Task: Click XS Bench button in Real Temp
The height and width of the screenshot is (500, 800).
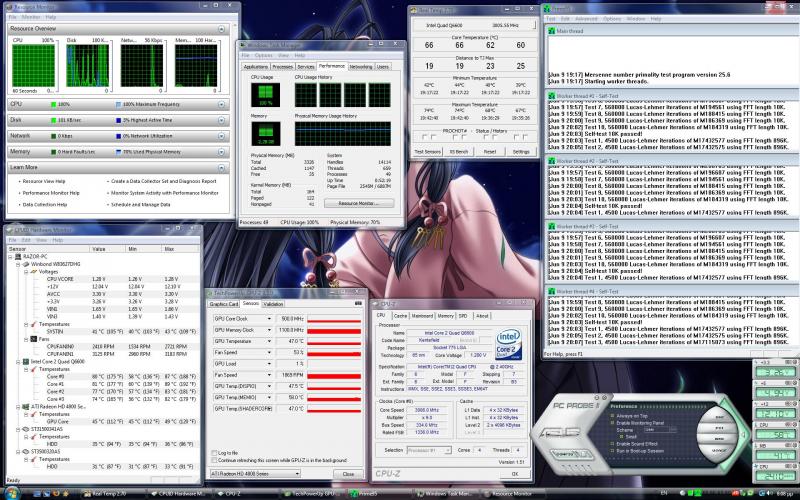Action: [x=459, y=152]
